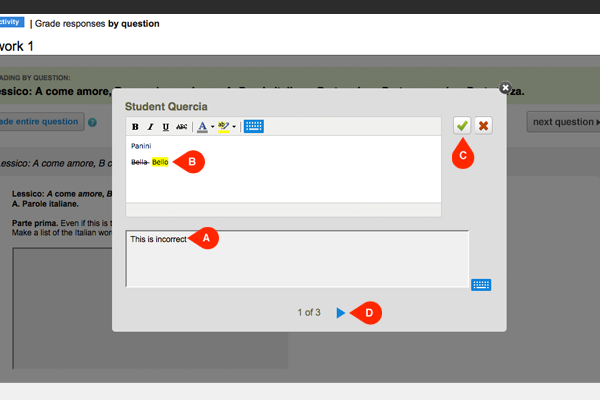Expand the highlight color dropdown arrow

coord(234,127)
